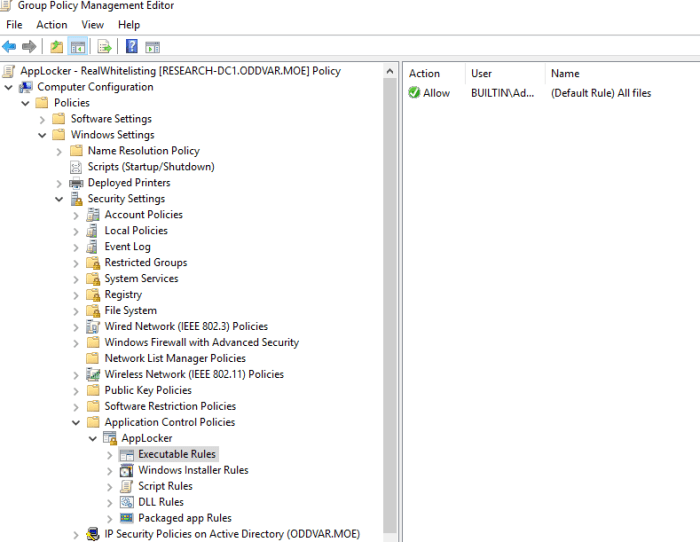The width and height of the screenshot is (700, 542).
Task: Click the tree pane vertical scrollbar
Action: pyautogui.click(x=390, y=300)
